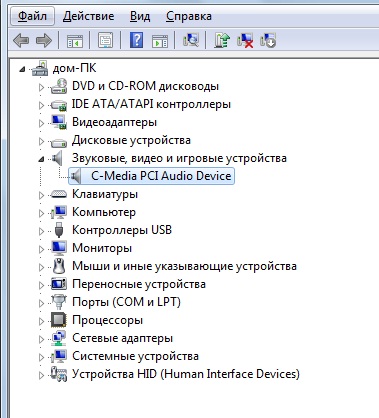The height and width of the screenshot is (418, 379).
Task: Select the Переносные устройства label
Action: (139, 284)
